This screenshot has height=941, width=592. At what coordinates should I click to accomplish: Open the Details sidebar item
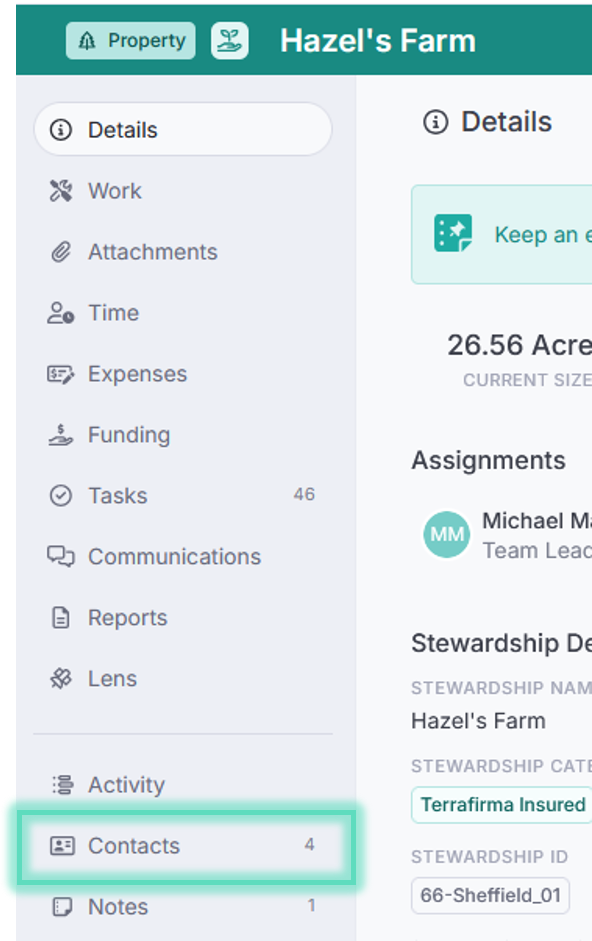point(183,130)
